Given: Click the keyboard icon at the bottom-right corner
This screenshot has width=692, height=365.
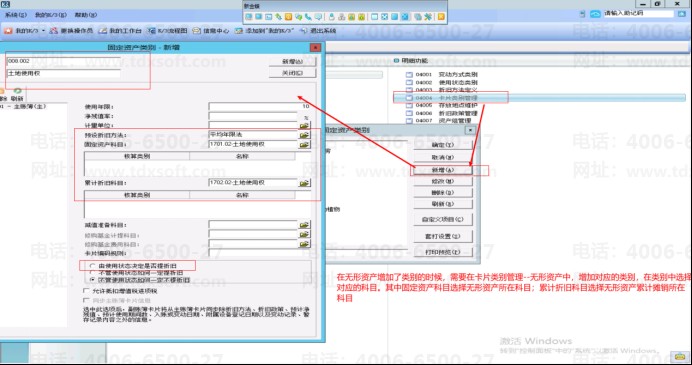Looking at the screenshot, I should click(679, 356).
